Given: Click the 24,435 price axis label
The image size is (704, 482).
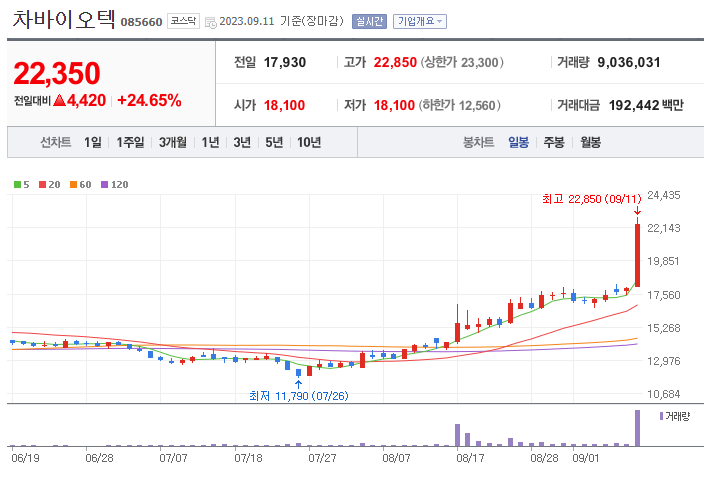Looking at the screenshot, I should point(664,195).
